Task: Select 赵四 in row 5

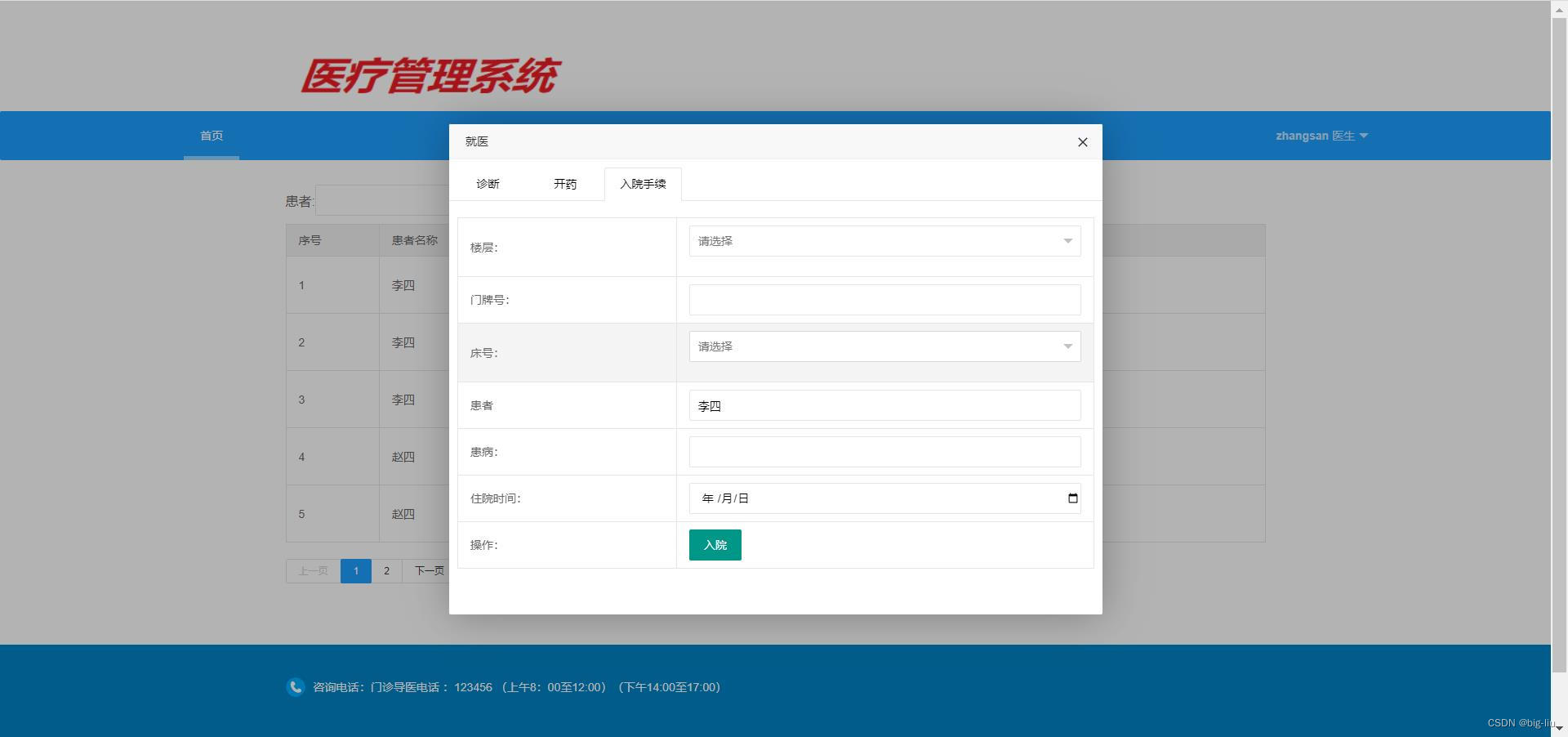Action: [403, 514]
